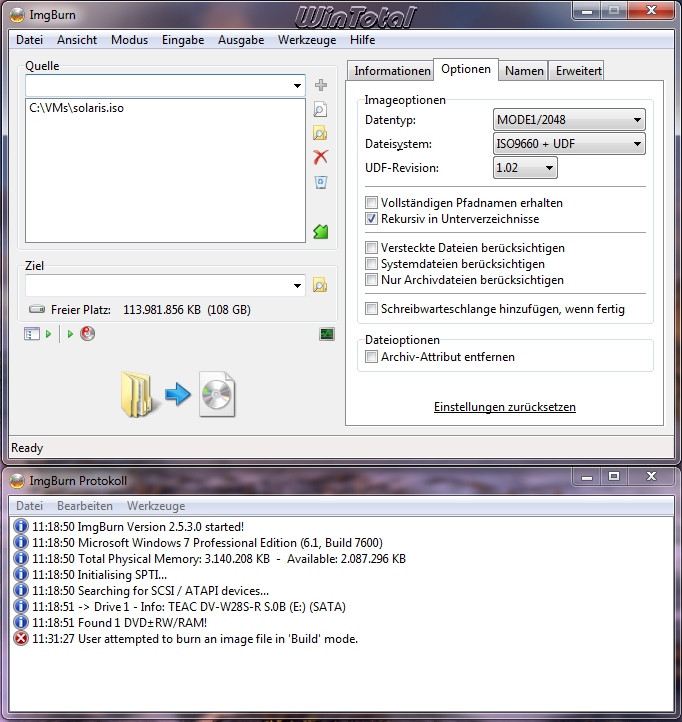Select the Optionen tab

(x=466, y=69)
